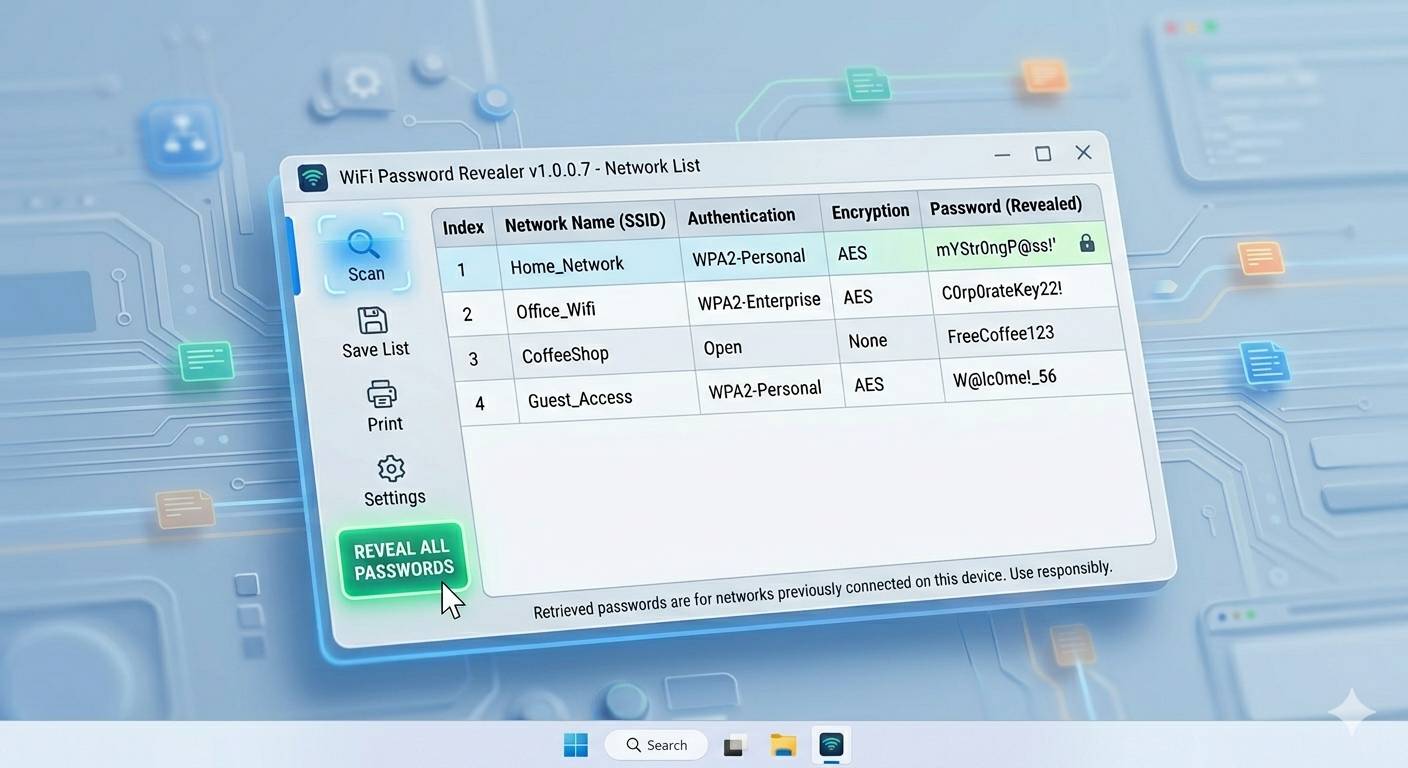Click the Password (Revealed) column header
The height and width of the screenshot is (768, 1408).
[x=1005, y=206]
